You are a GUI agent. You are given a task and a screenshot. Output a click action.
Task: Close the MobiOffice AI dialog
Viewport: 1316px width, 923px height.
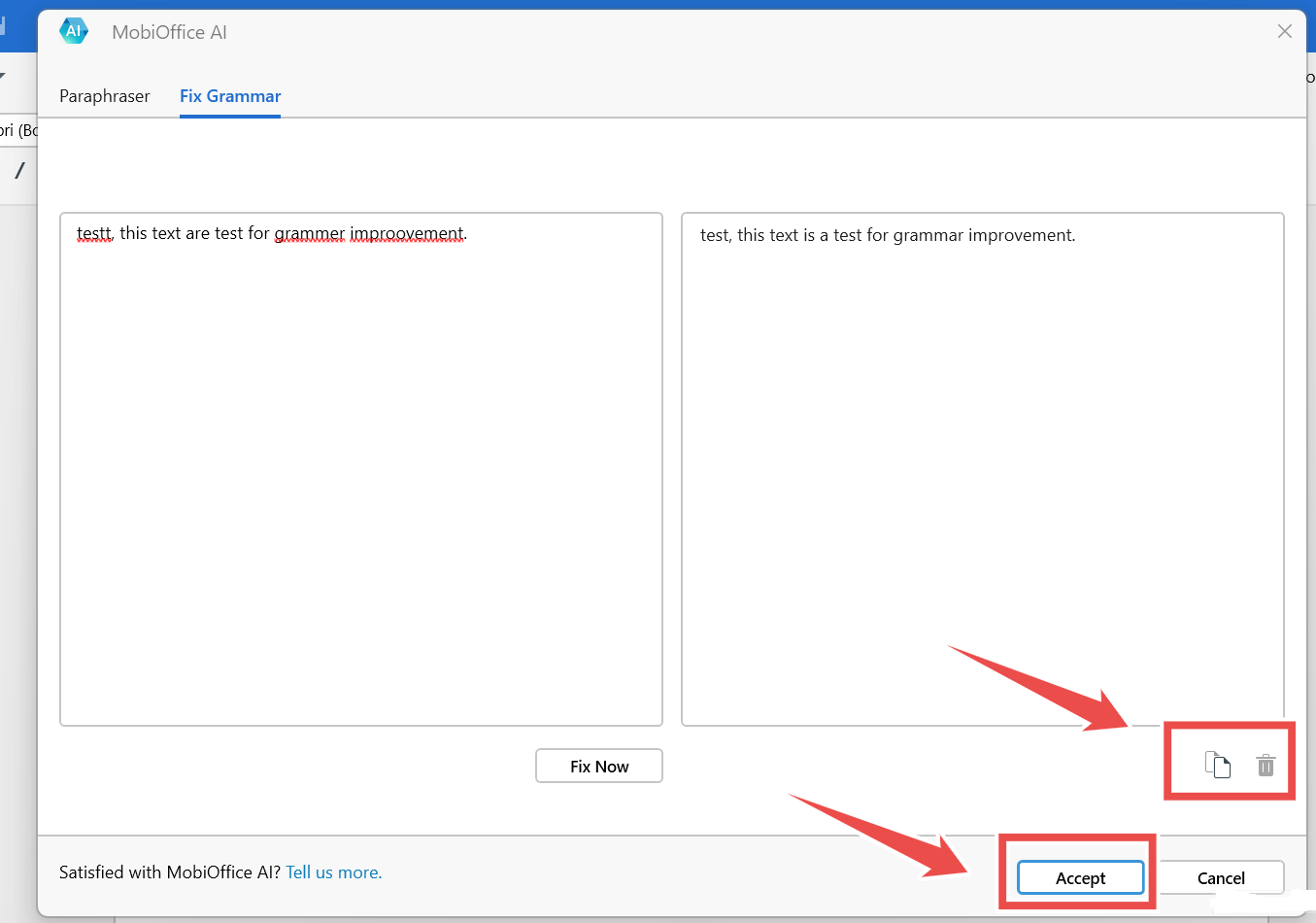(x=1284, y=31)
